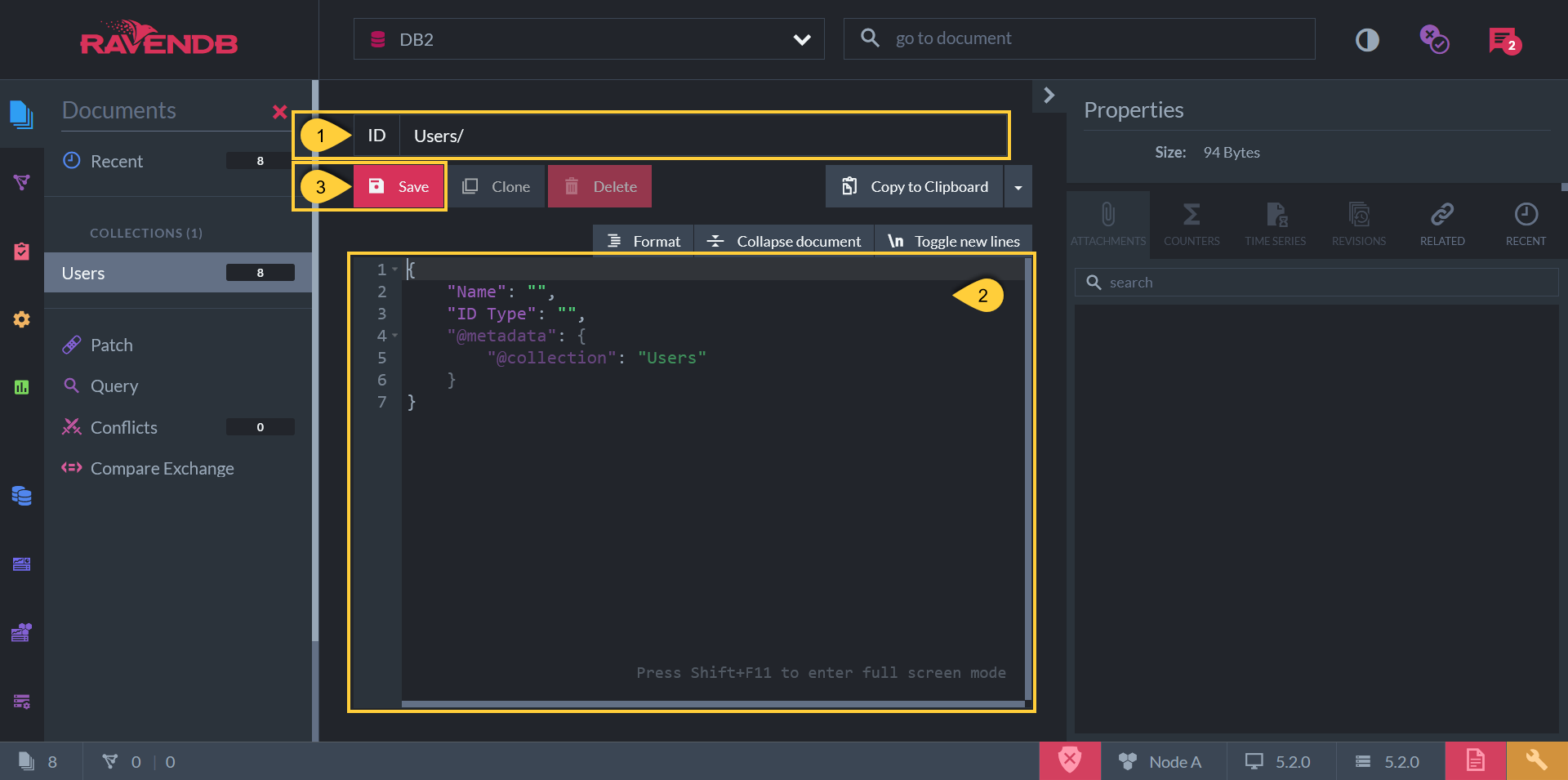Open the cluster status icon in header
The width and height of the screenshot is (1568, 780).
tap(1434, 39)
